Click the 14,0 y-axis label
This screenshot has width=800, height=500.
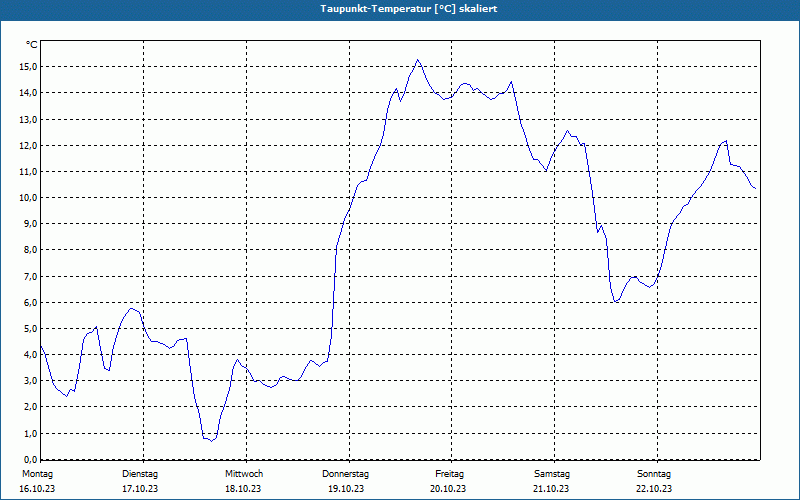28,93
